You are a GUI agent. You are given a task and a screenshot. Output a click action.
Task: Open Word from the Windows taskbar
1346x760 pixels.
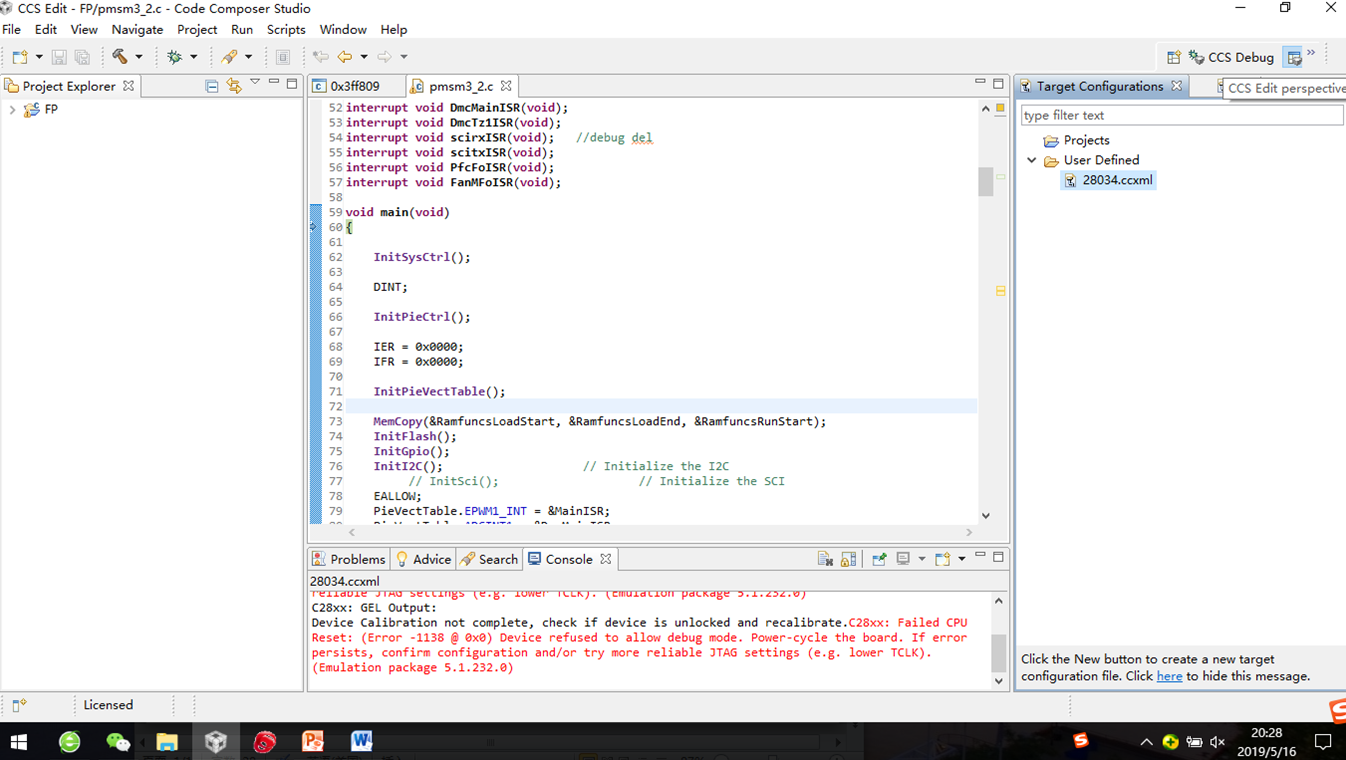[x=361, y=741]
